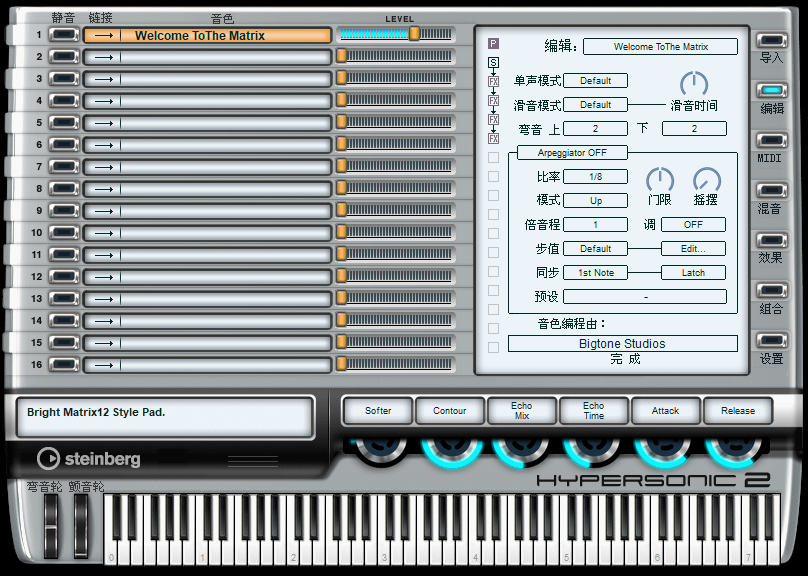Image resolution: width=808 pixels, height=576 pixels.
Task: Open the 滑音模式 Default dropdown
Action: click(x=595, y=105)
